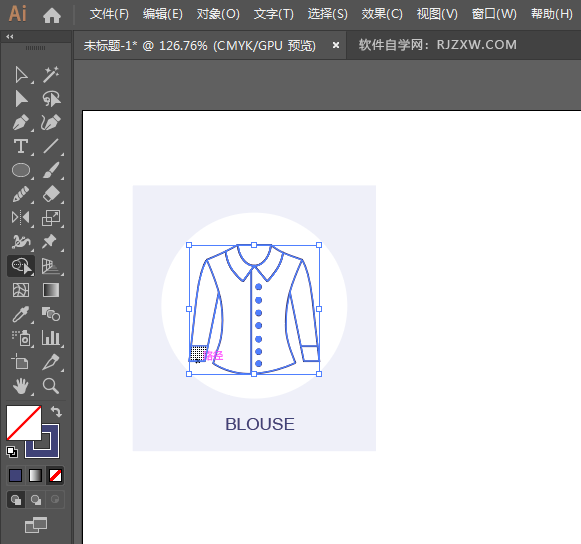The height and width of the screenshot is (544, 581).
Task: Open the 效果(C) menu
Action: 382,14
